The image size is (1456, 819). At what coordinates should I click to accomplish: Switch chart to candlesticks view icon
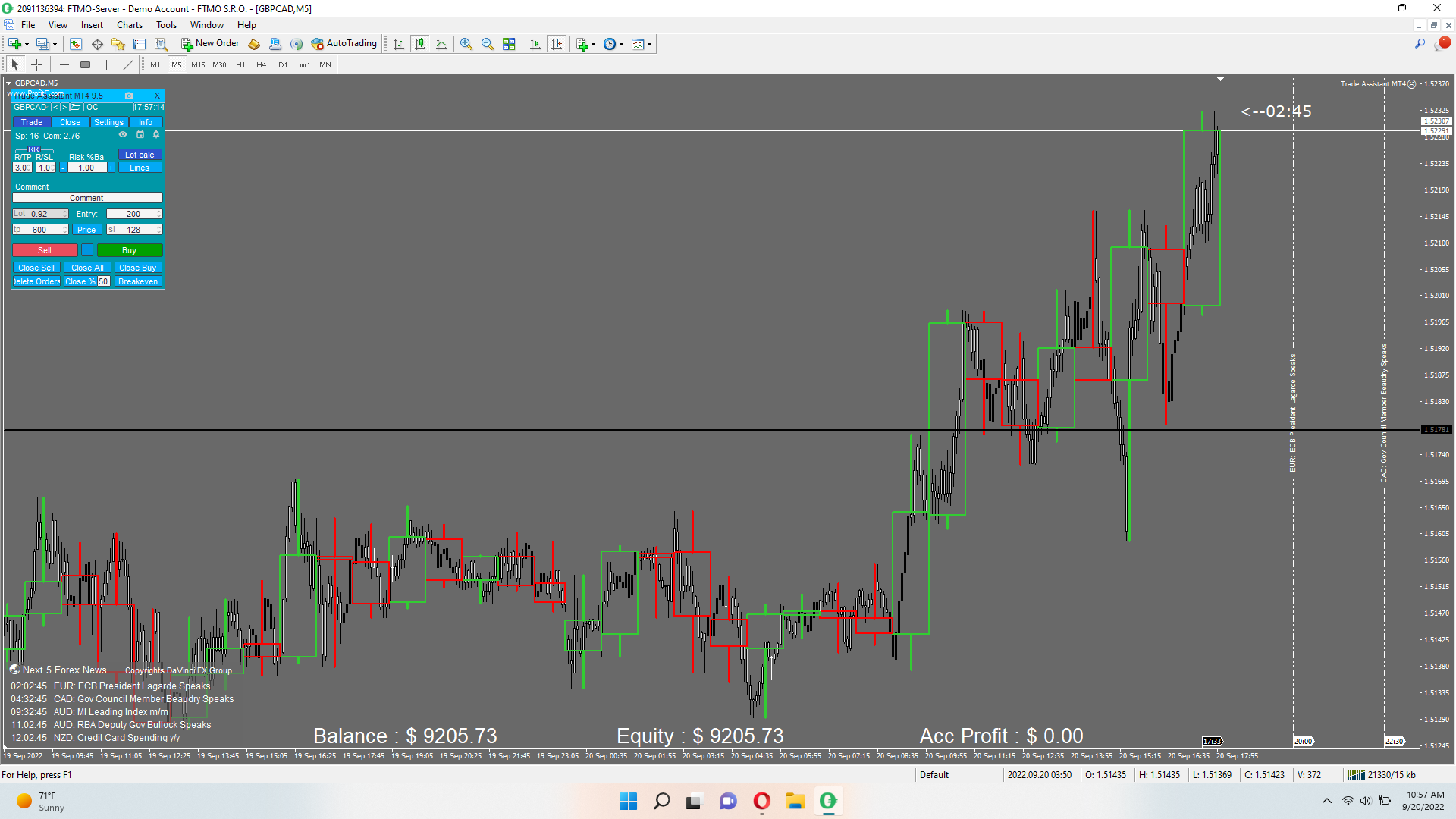tap(420, 44)
